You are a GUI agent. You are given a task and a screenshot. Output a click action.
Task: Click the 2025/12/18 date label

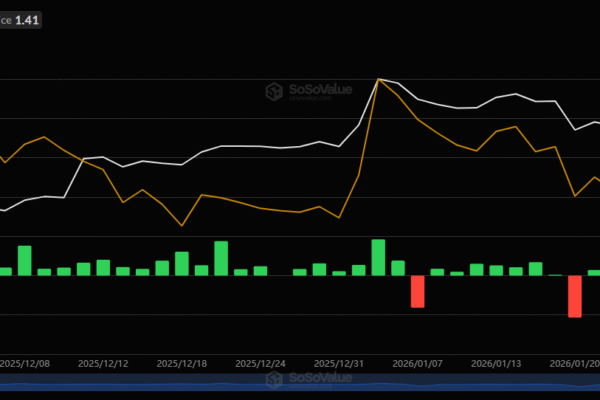[x=182, y=365]
